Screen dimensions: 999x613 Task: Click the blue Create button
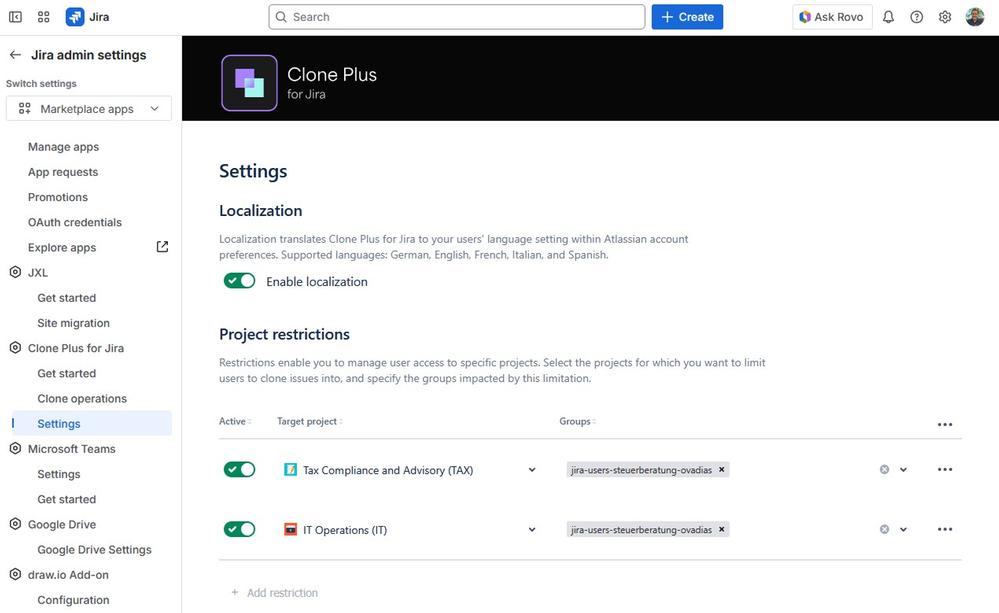click(687, 17)
